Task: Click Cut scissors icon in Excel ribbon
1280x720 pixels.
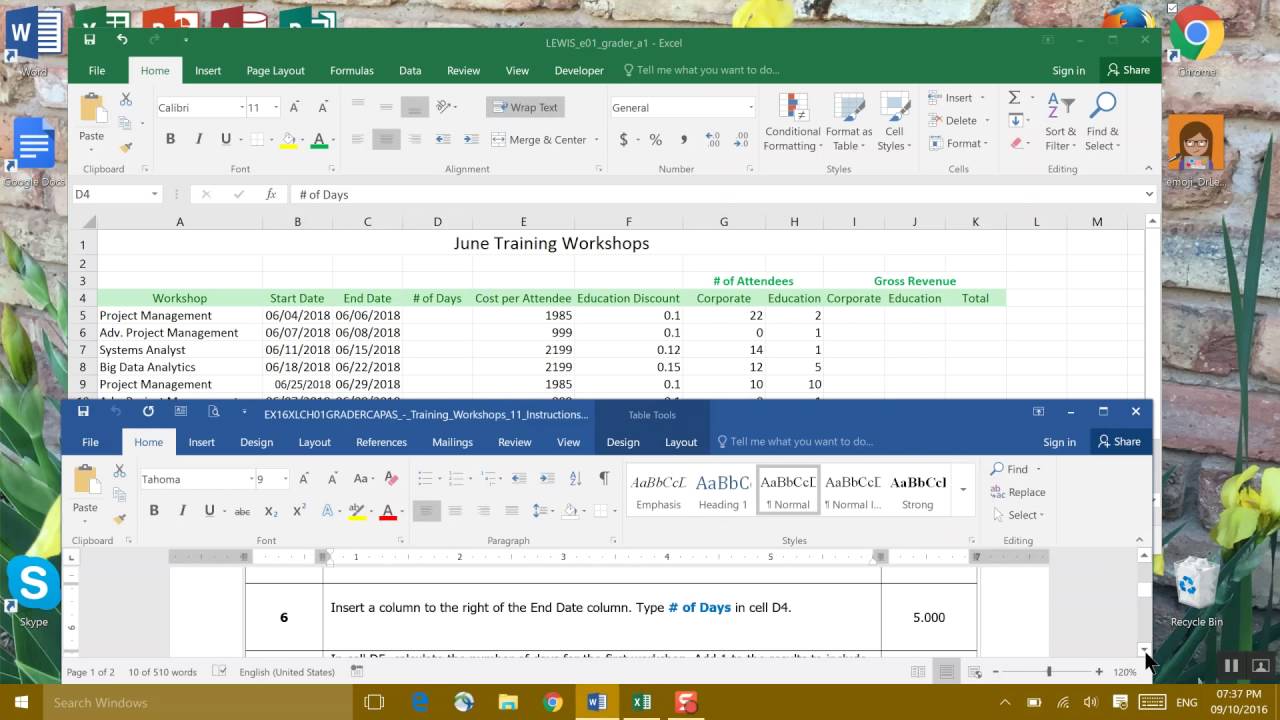Action: pos(126,100)
